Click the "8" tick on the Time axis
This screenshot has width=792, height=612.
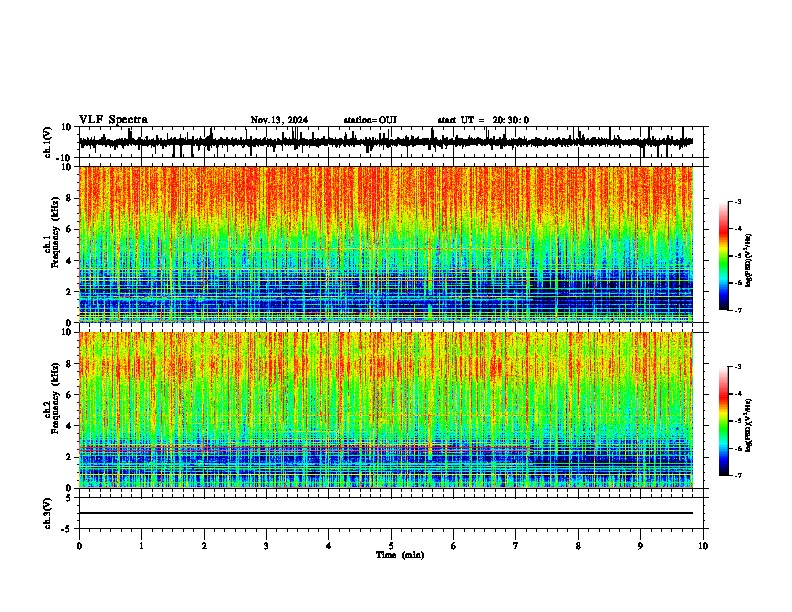point(578,546)
